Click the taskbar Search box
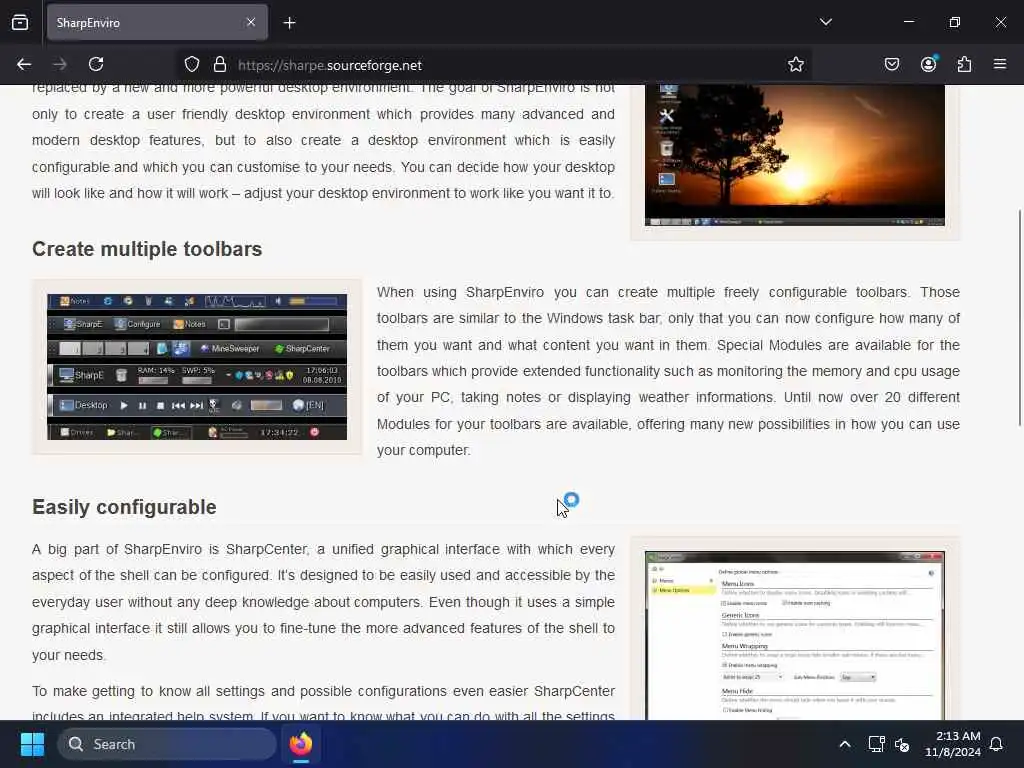The image size is (1024, 768). (167, 744)
